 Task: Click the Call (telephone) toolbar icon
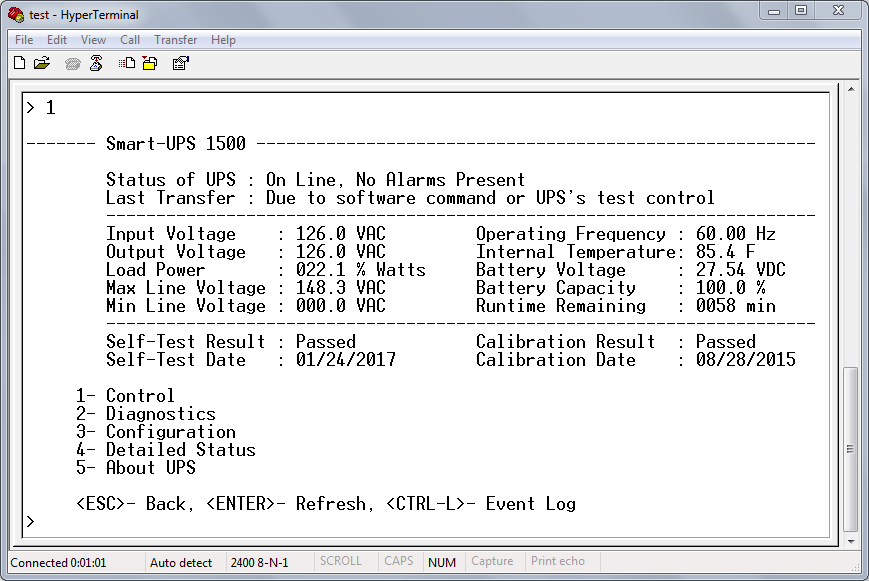point(73,64)
